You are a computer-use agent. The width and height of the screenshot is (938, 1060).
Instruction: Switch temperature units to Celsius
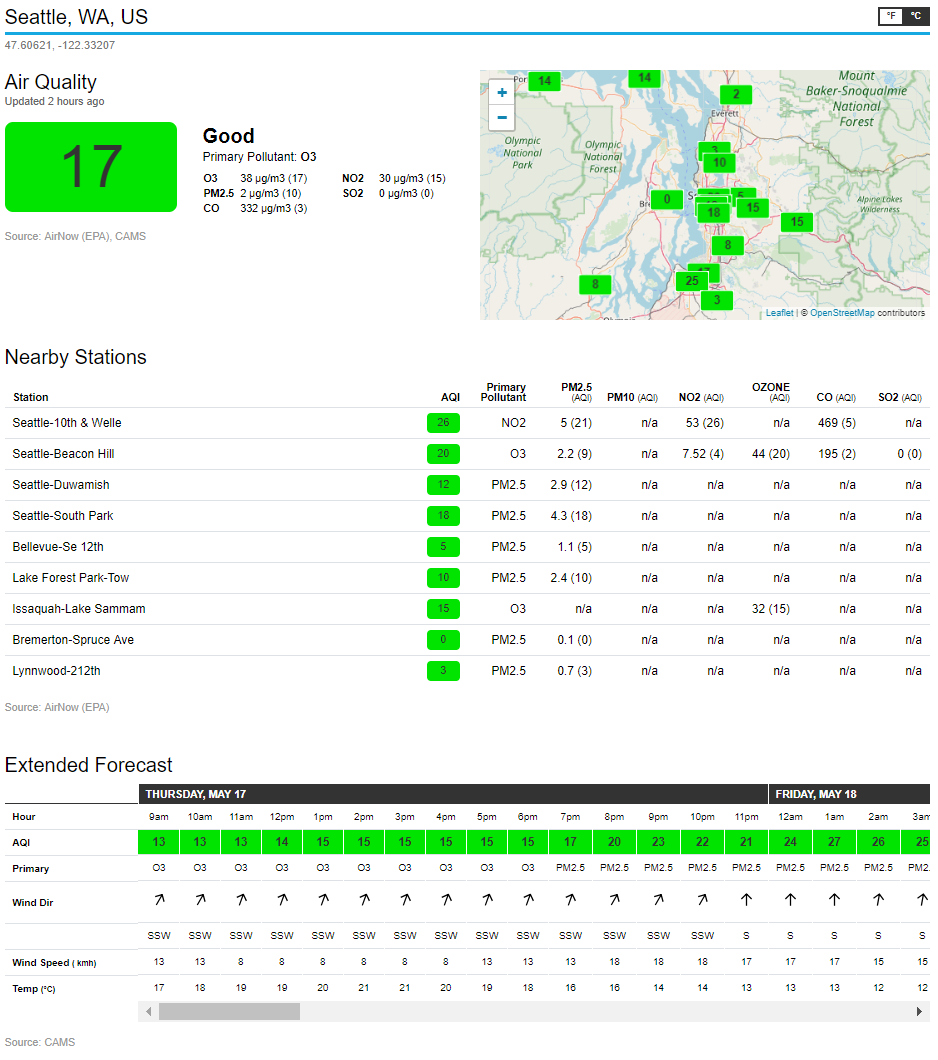(918, 16)
